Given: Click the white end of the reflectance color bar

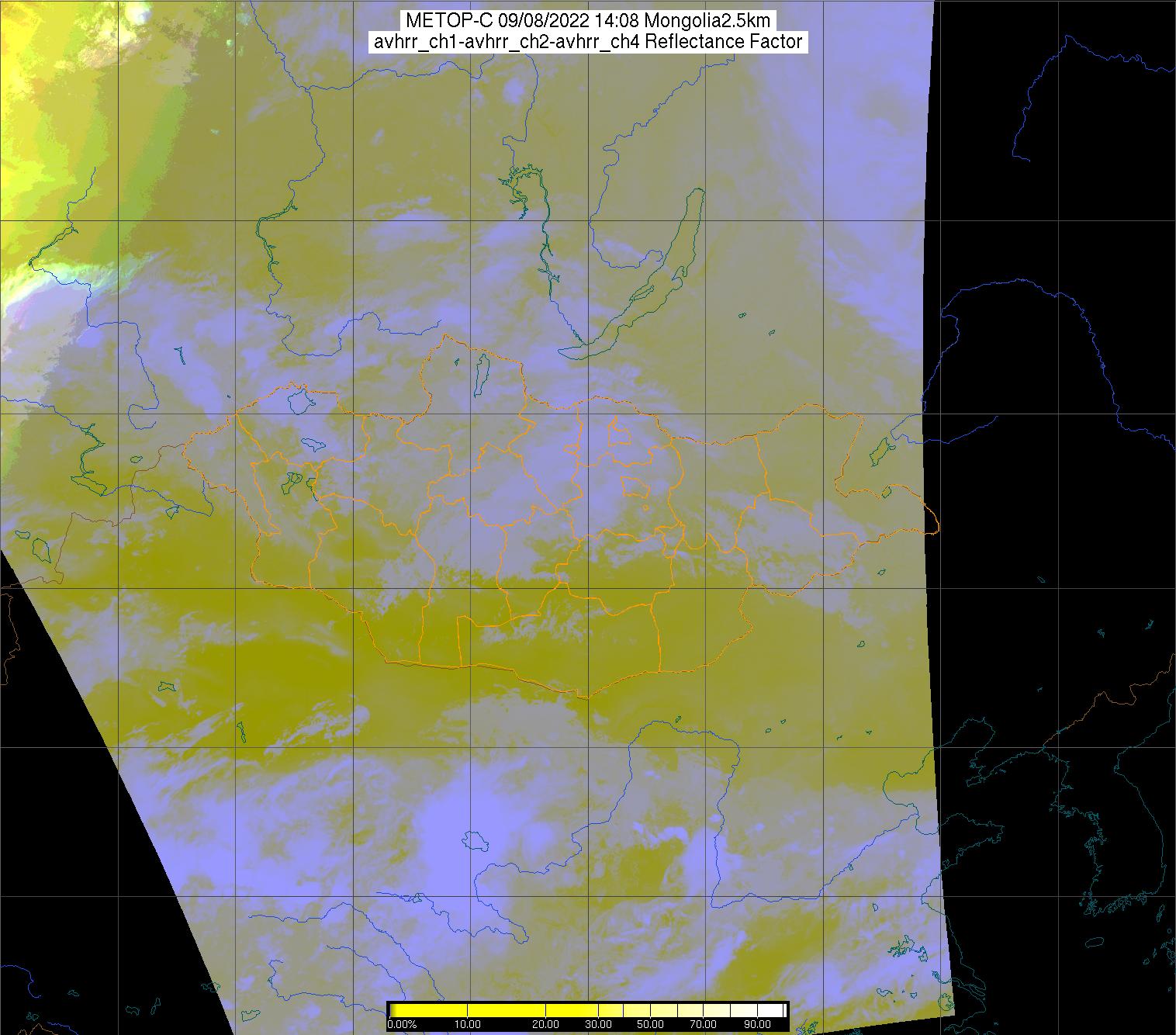Looking at the screenshot, I should (770, 1010).
